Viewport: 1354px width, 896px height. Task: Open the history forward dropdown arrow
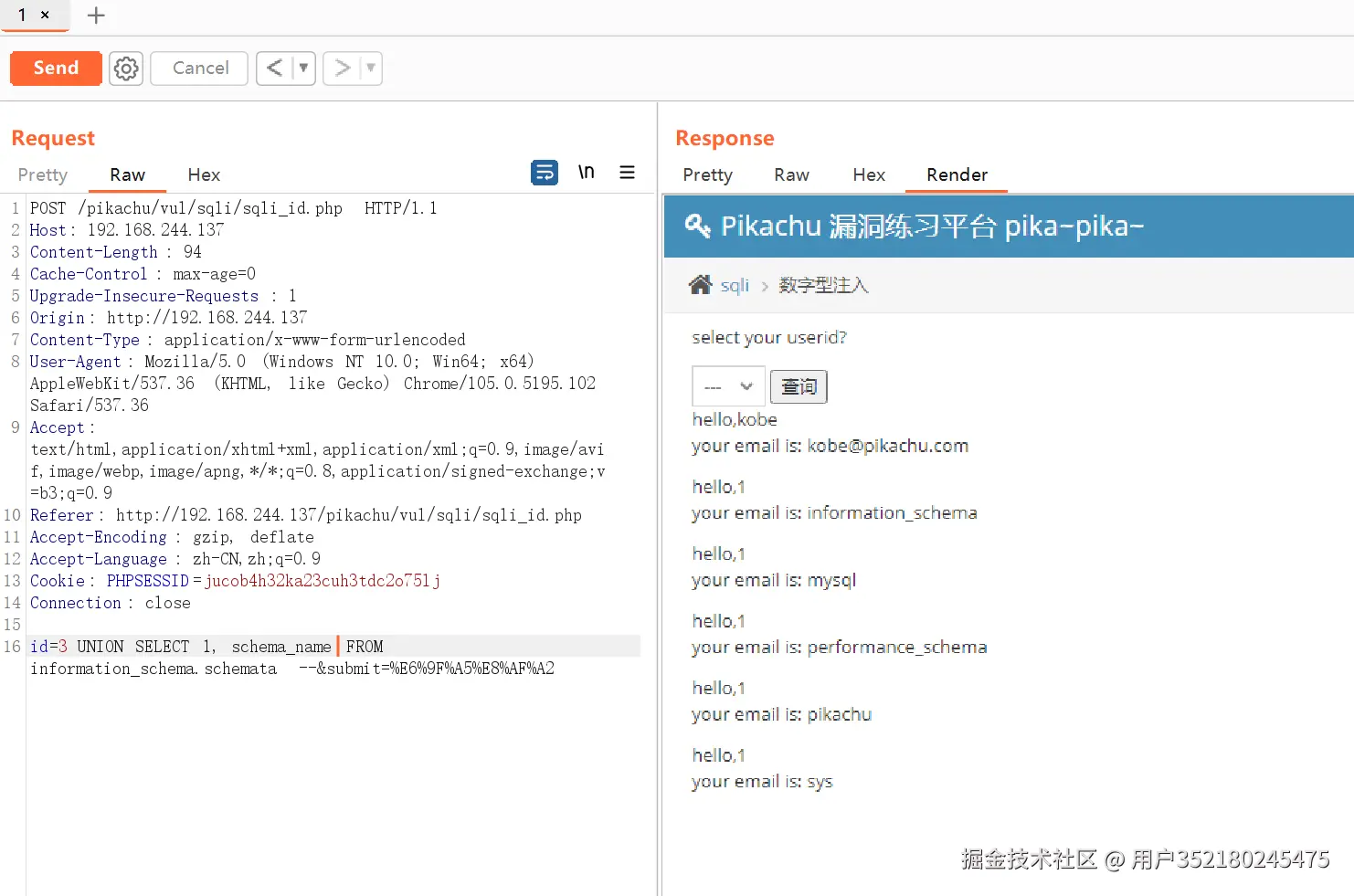point(371,69)
